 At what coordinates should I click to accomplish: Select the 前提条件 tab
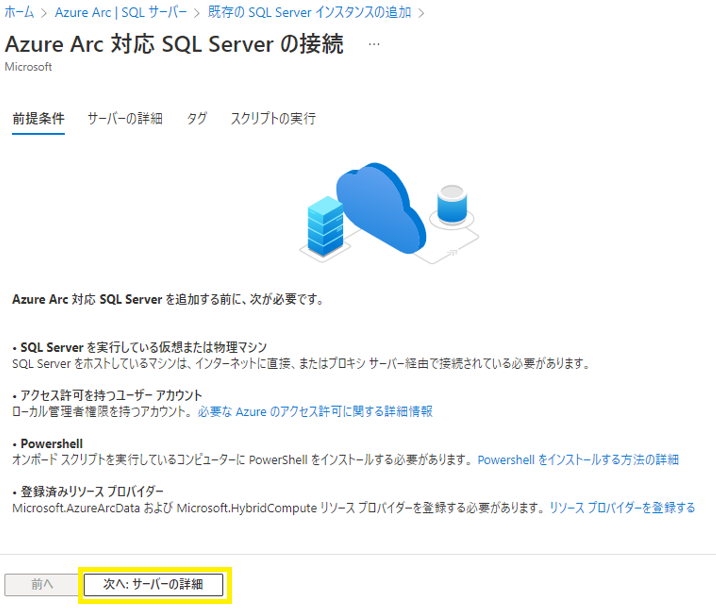pyautogui.click(x=38, y=119)
